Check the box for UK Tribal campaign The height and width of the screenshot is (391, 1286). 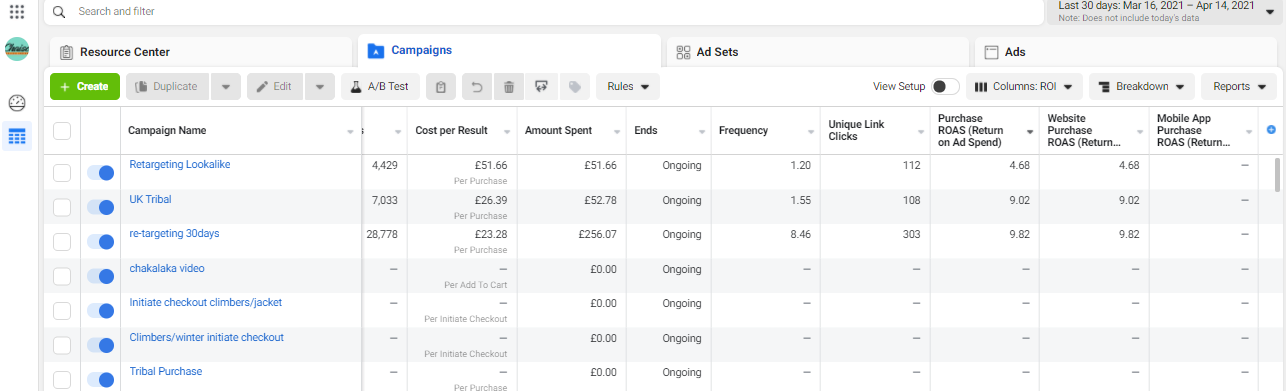(62, 208)
